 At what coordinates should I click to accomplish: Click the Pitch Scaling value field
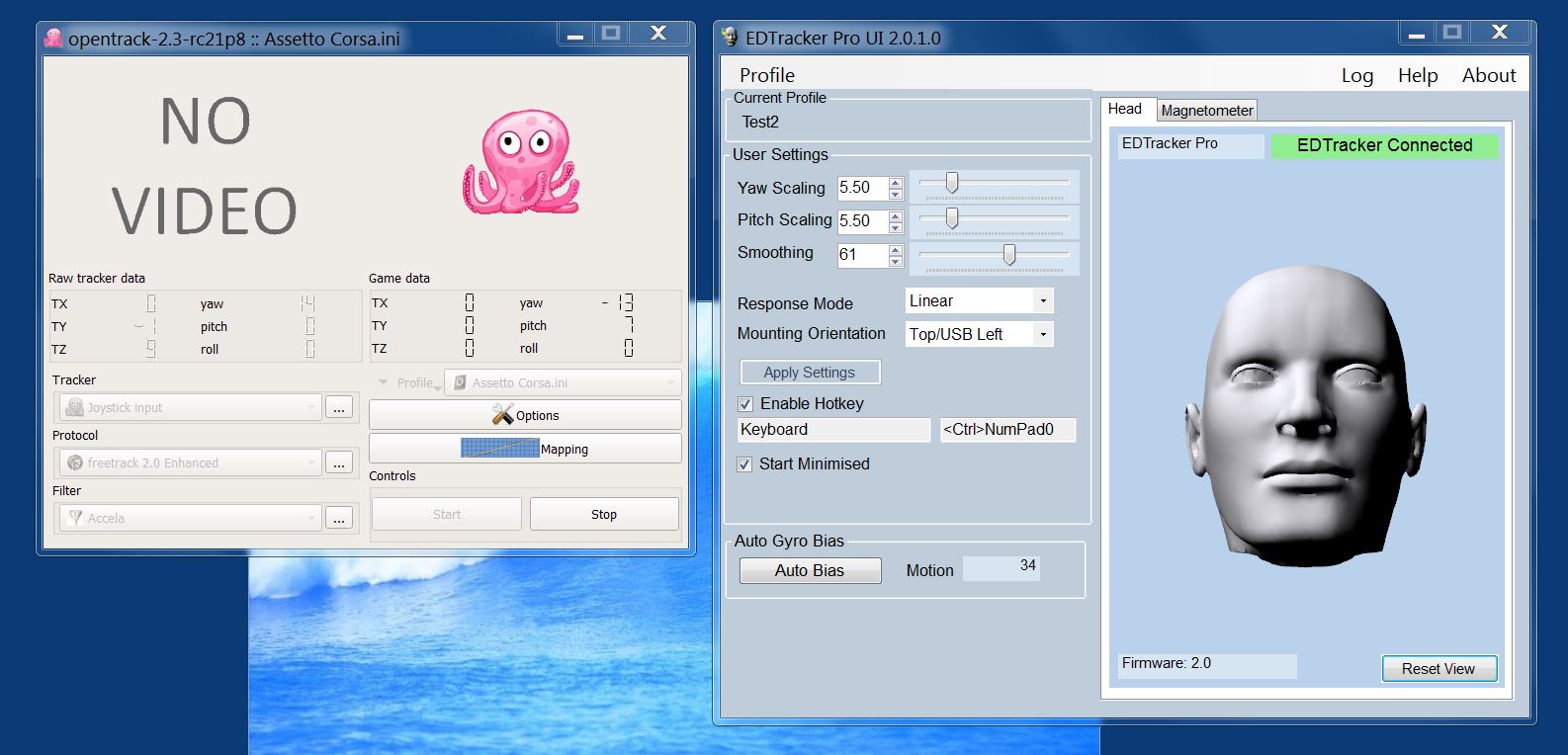coord(862,221)
